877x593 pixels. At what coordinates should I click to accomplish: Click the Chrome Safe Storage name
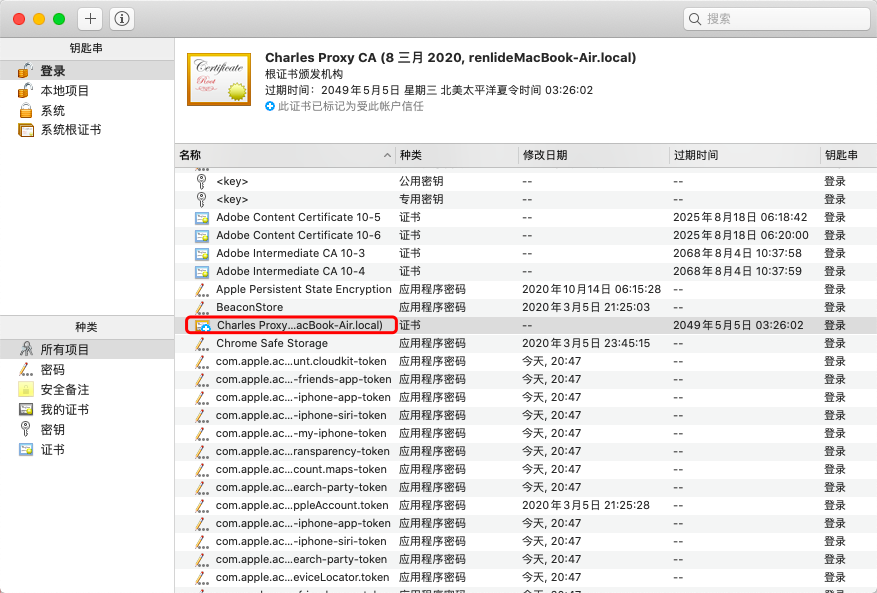click(x=272, y=343)
